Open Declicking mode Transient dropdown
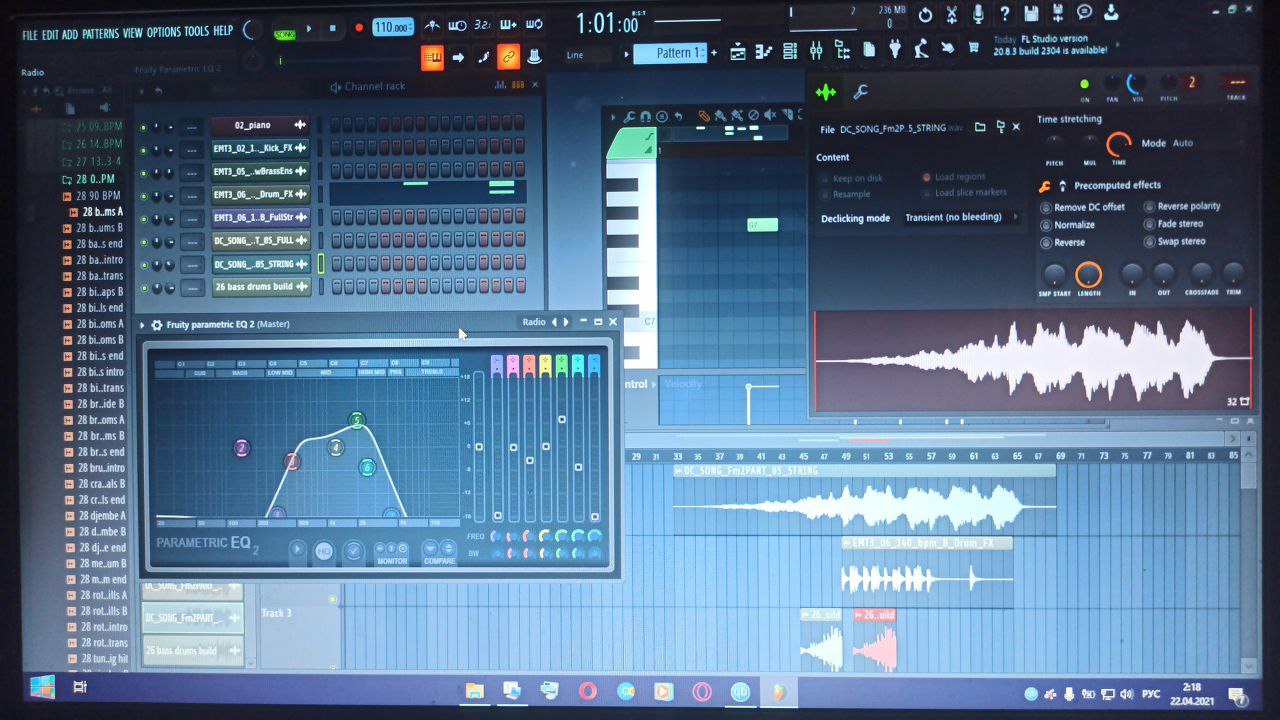The image size is (1280, 720). (x=960, y=217)
